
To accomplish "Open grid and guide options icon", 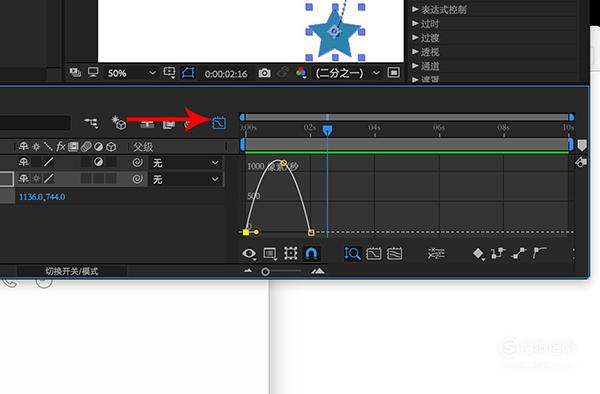I will click(169, 72).
